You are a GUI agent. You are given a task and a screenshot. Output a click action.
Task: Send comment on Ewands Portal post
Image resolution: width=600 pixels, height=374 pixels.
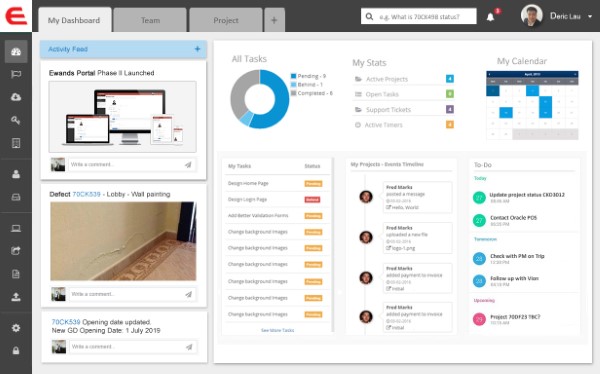click(x=188, y=165)
